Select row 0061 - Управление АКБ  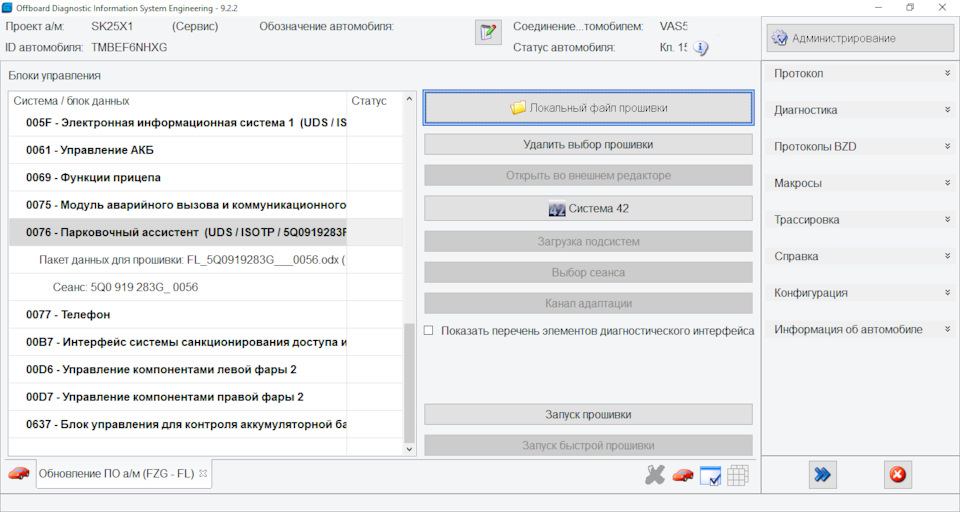pos(206,150)
